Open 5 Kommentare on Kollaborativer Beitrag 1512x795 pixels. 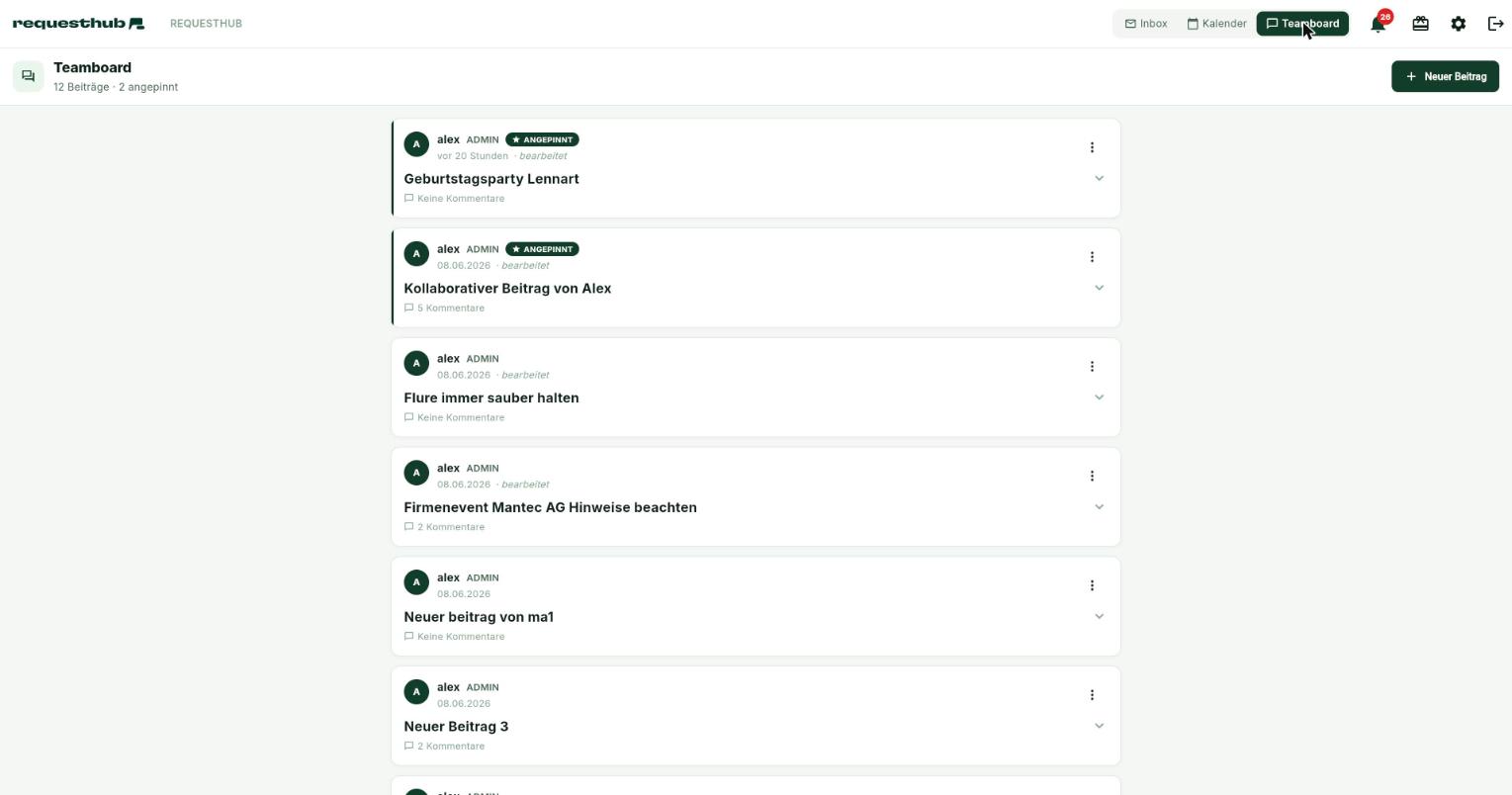(444, 309)
